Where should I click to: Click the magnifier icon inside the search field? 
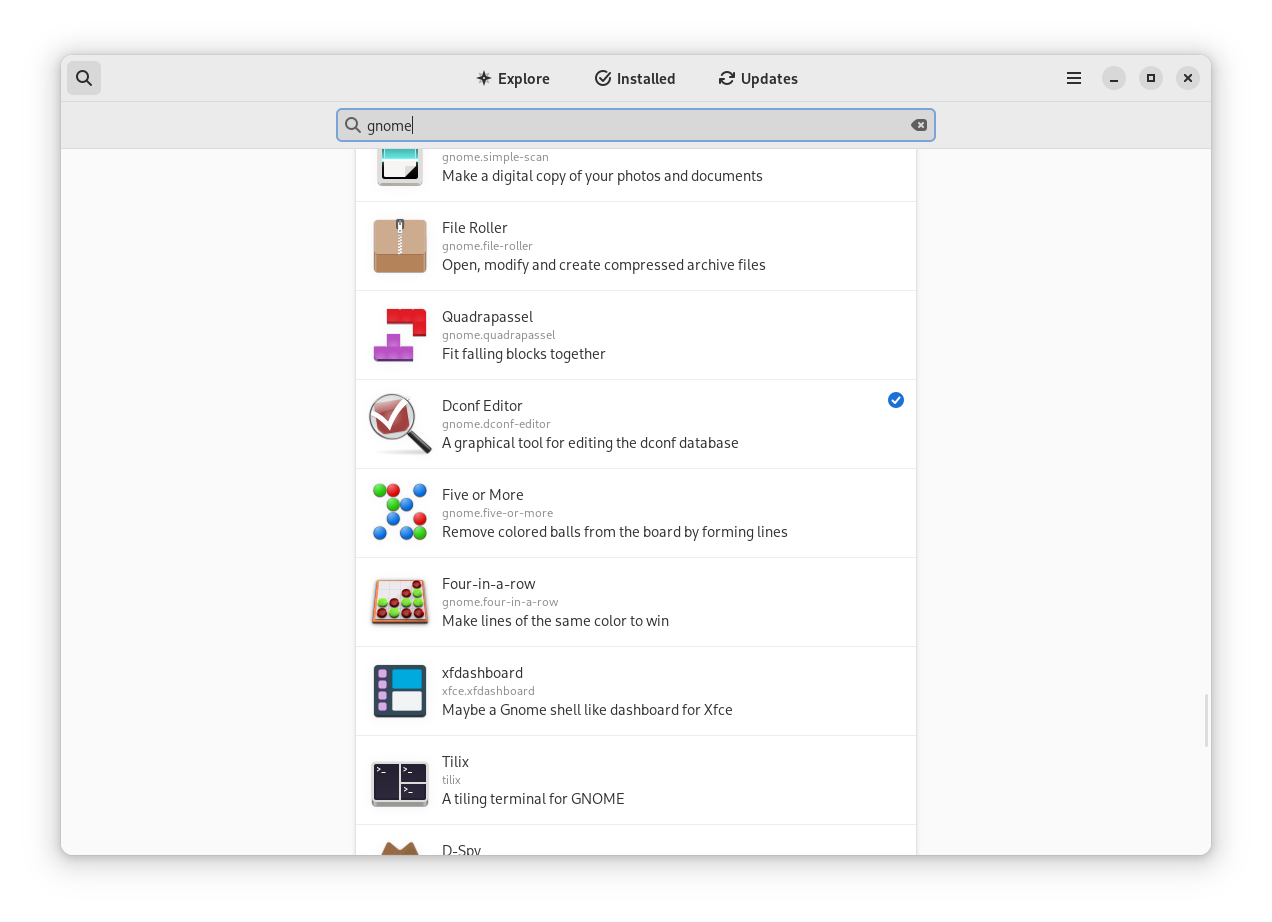point(352,125)
